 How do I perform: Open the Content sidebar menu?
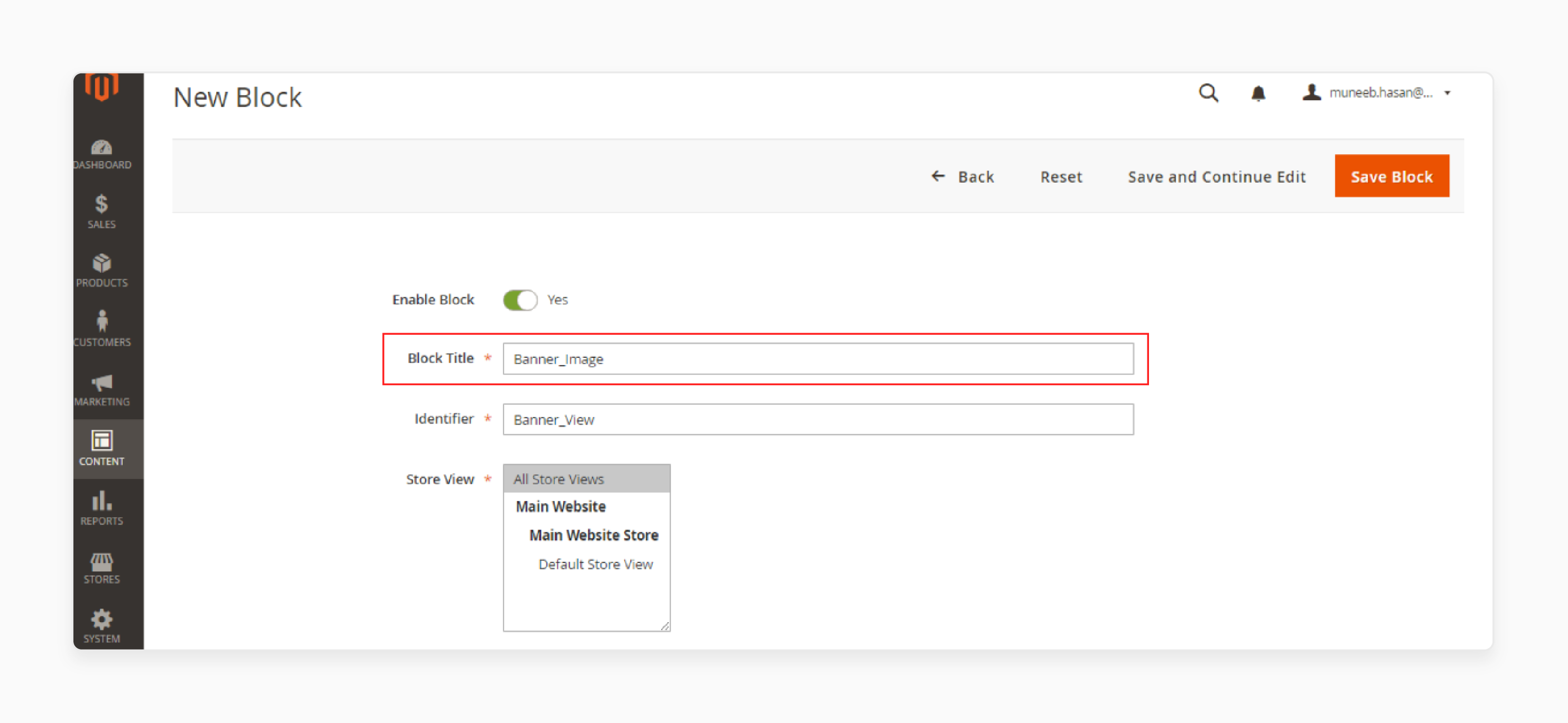coord(102,448)
